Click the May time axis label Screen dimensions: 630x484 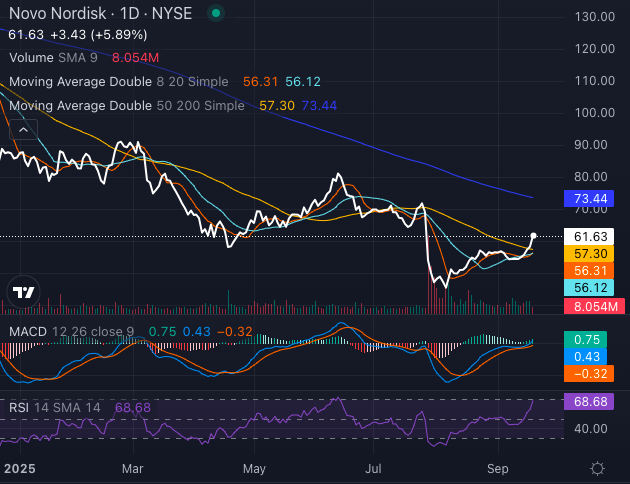pyautogui.click(x=254, y=469)
